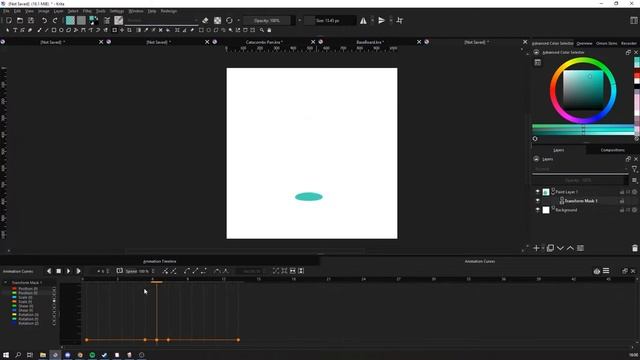Toggle horizontal mirror tool
The width and height of the screenshot is (640, 360).
pyautogui.click(x=363, y=20)
